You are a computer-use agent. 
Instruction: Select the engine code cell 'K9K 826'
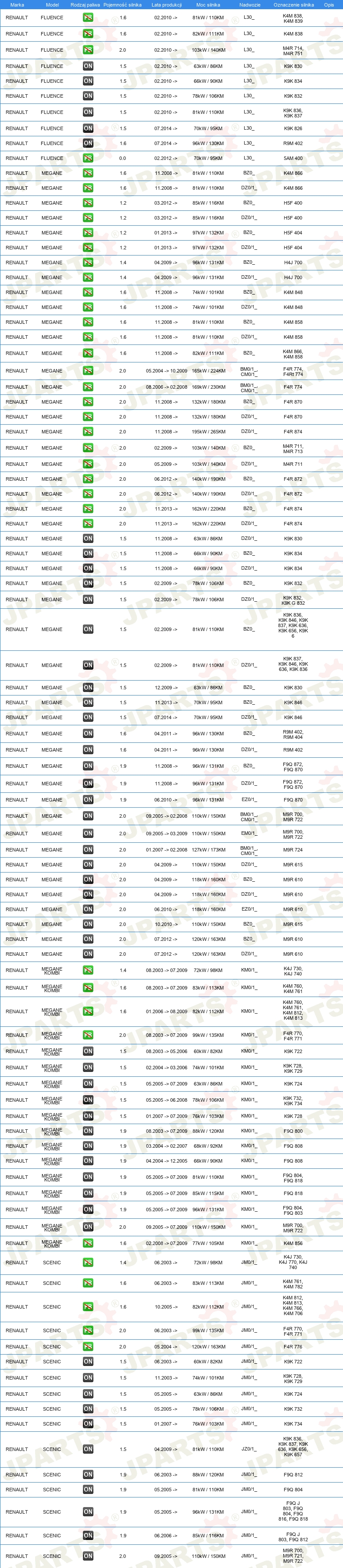tap(293, 128)
